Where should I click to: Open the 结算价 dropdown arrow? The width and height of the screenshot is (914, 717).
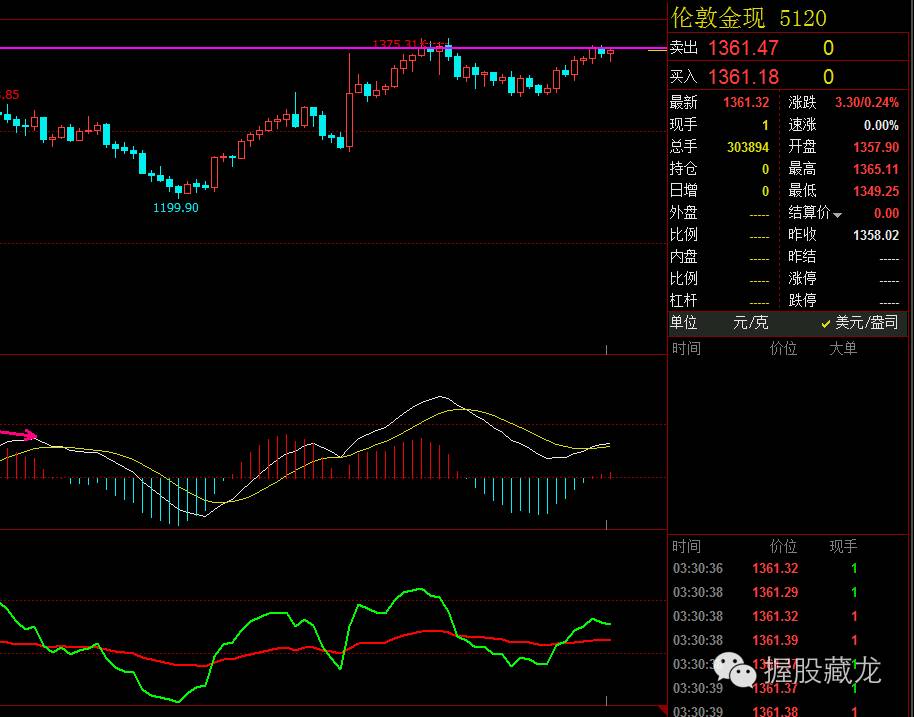(838, 214)
